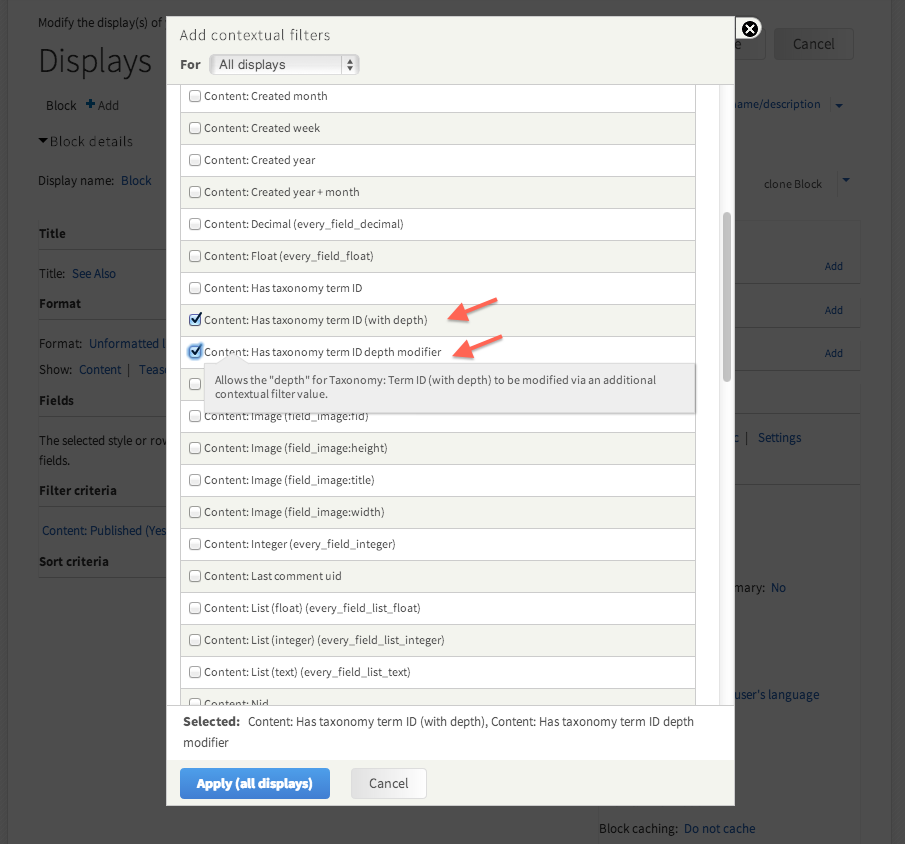Open the 'For All displays' dropdown
The image size is (905, 844).
pyautogui.click(x=285, y=65)
